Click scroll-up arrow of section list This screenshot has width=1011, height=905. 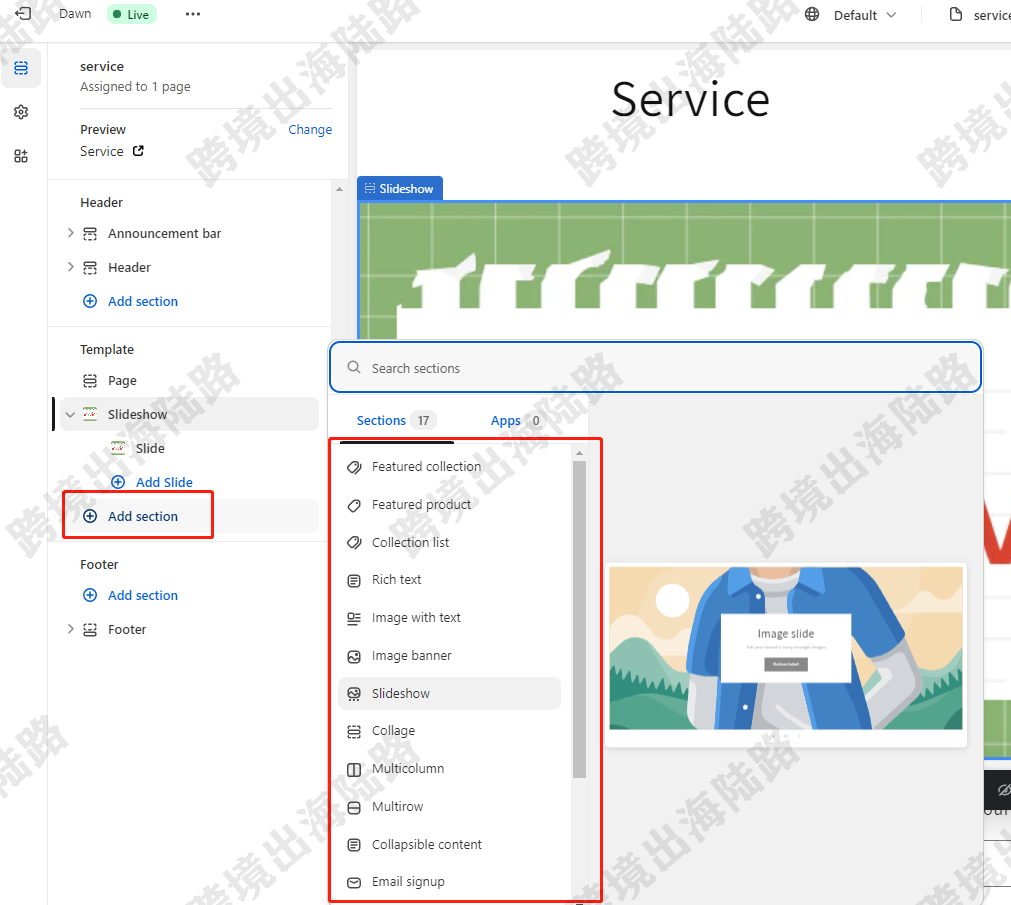pos(579,453)
